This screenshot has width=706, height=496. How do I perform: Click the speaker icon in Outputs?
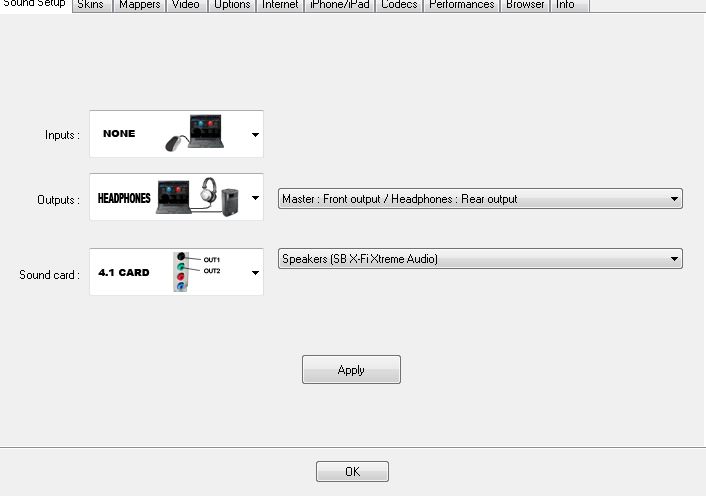pos(230,202)
